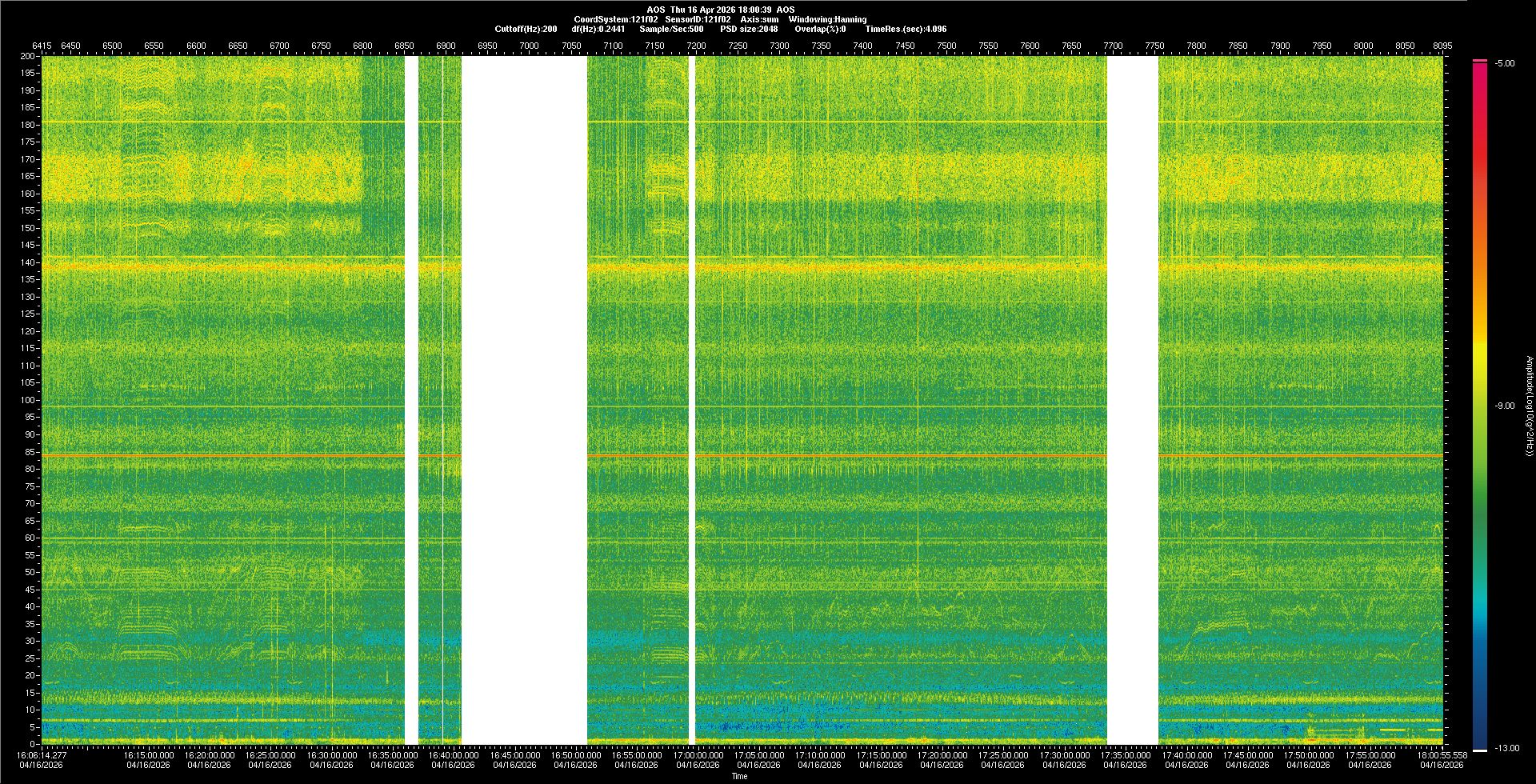The width and height of the screenshot is (1536, 784).
Task: Click the widest white data gap in spectrogram
Action: click(x=524, y=400)
